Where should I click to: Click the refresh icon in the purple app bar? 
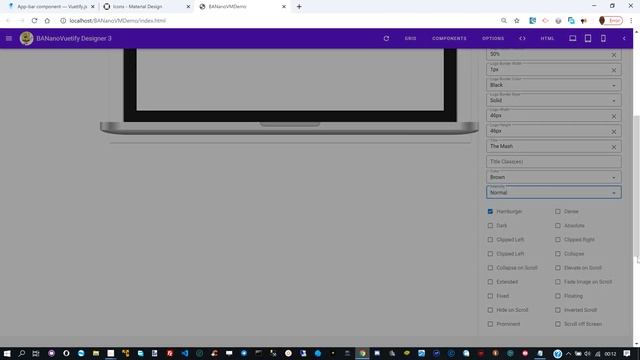(386, 38)
